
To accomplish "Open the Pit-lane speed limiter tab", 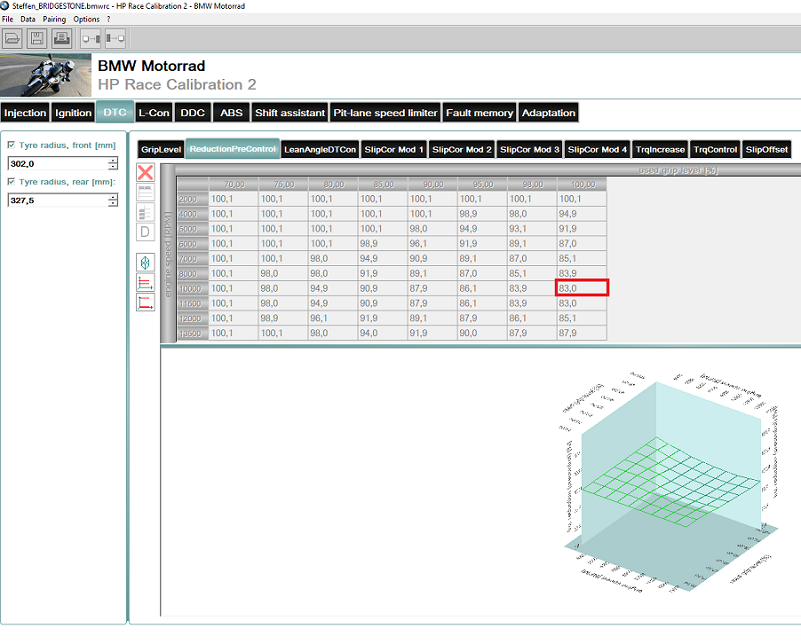I will coord(386,113).
